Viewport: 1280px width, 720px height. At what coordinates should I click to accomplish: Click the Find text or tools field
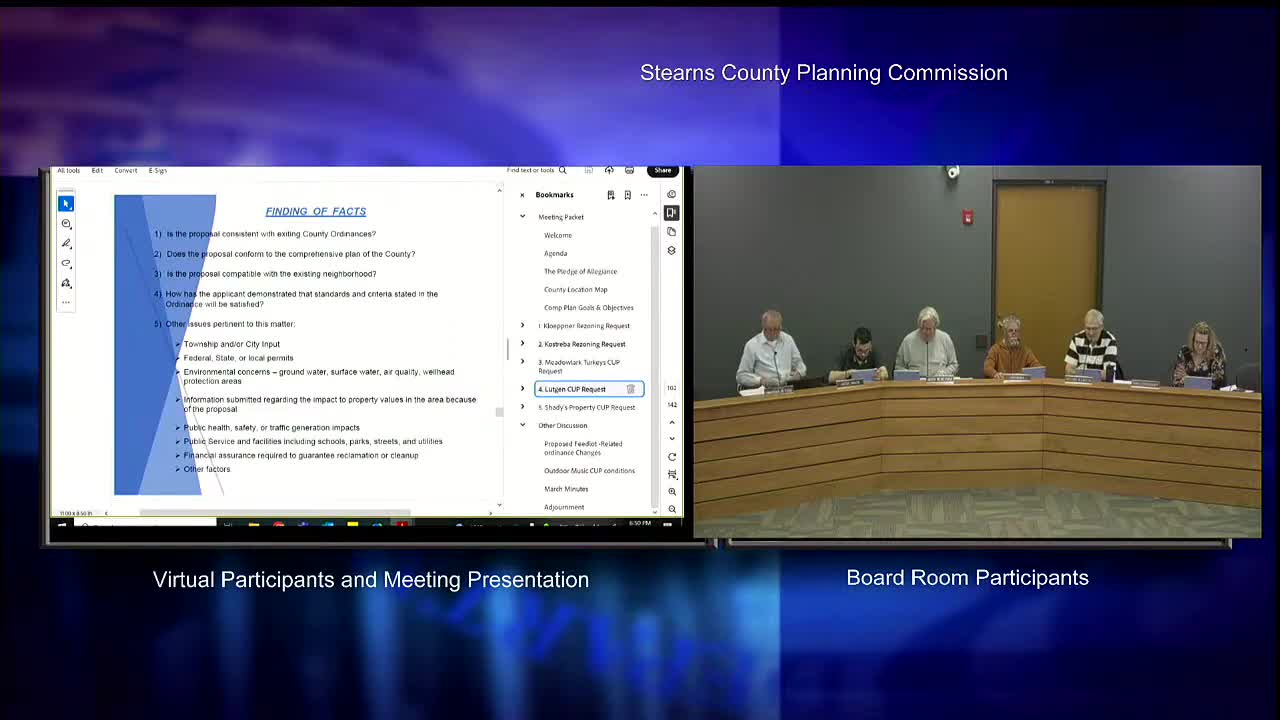(x=531, y=171)
